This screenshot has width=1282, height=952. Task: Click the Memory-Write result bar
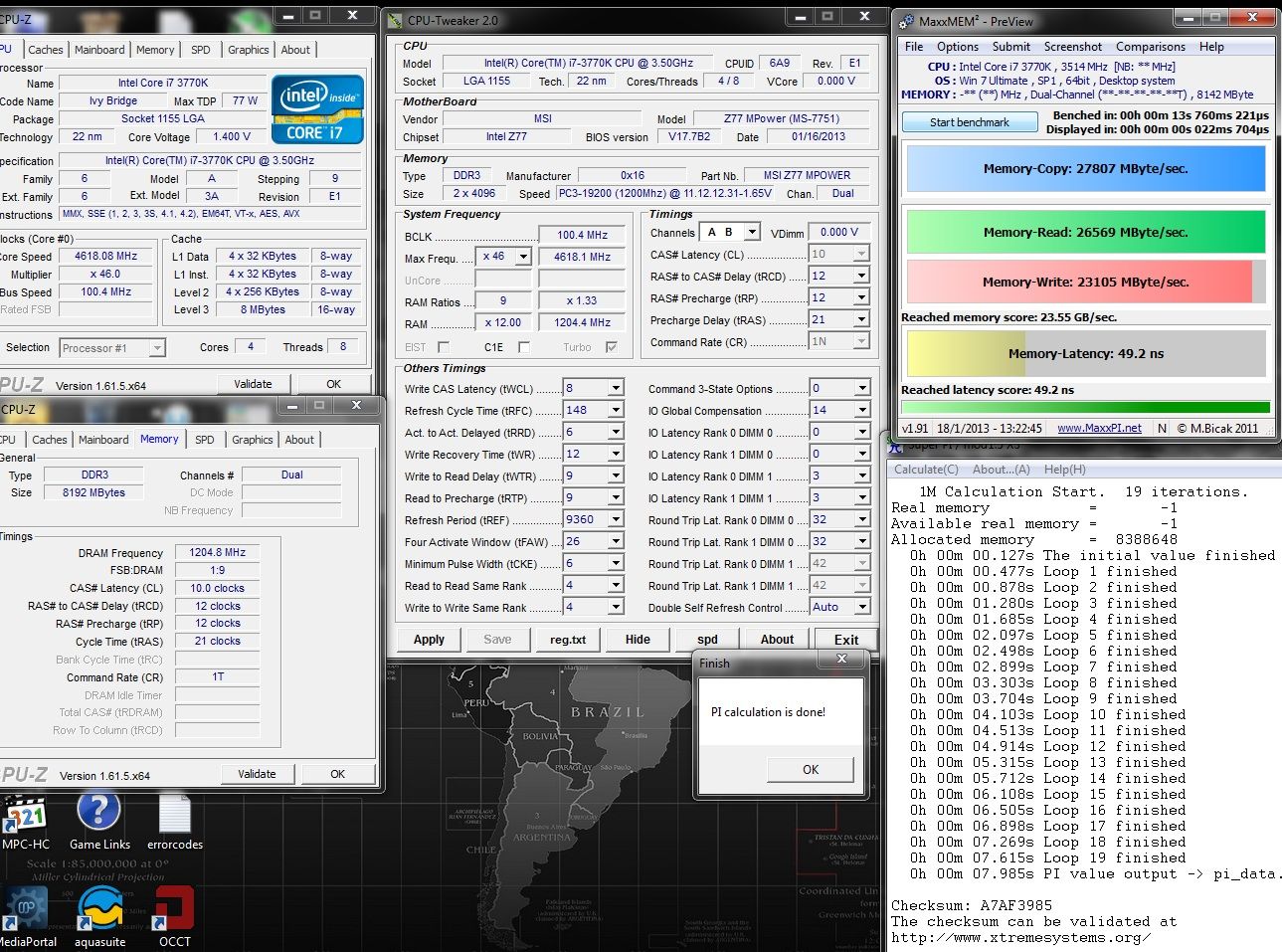[1085, 283]
